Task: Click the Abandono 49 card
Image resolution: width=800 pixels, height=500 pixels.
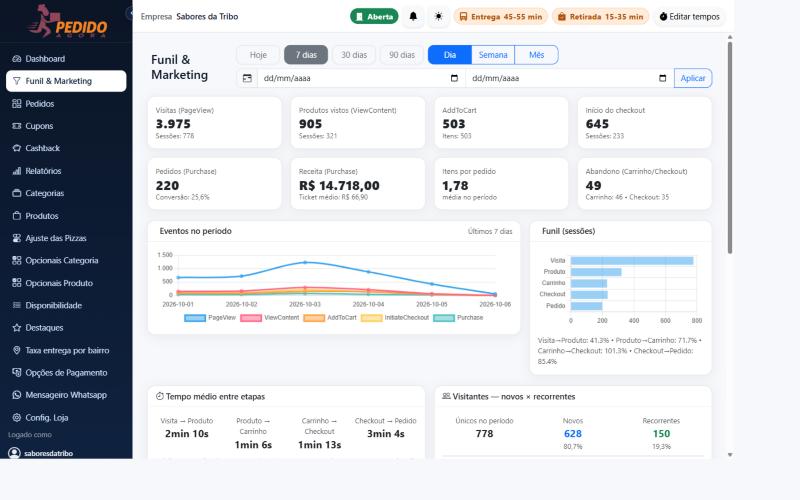Action: click(644, 184)
